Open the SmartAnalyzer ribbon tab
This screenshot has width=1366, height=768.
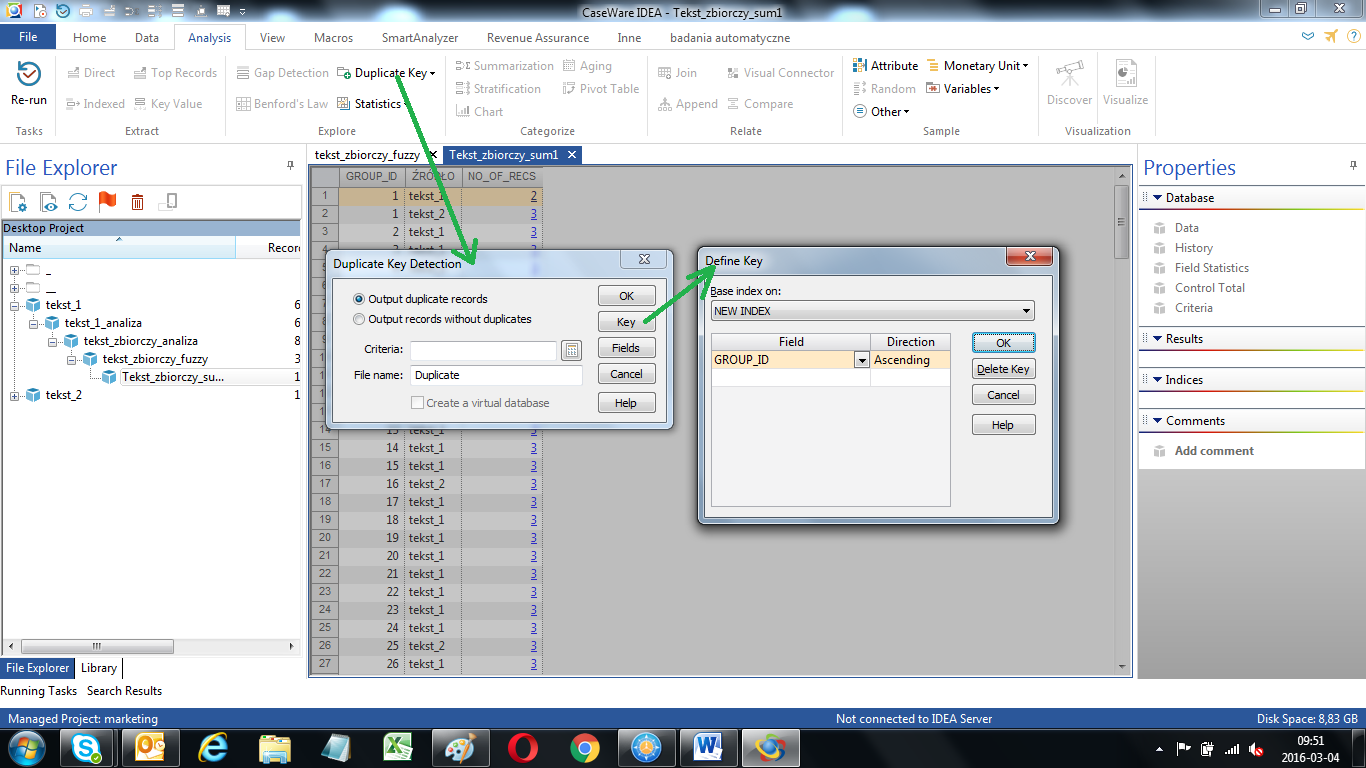pos(420,38)
